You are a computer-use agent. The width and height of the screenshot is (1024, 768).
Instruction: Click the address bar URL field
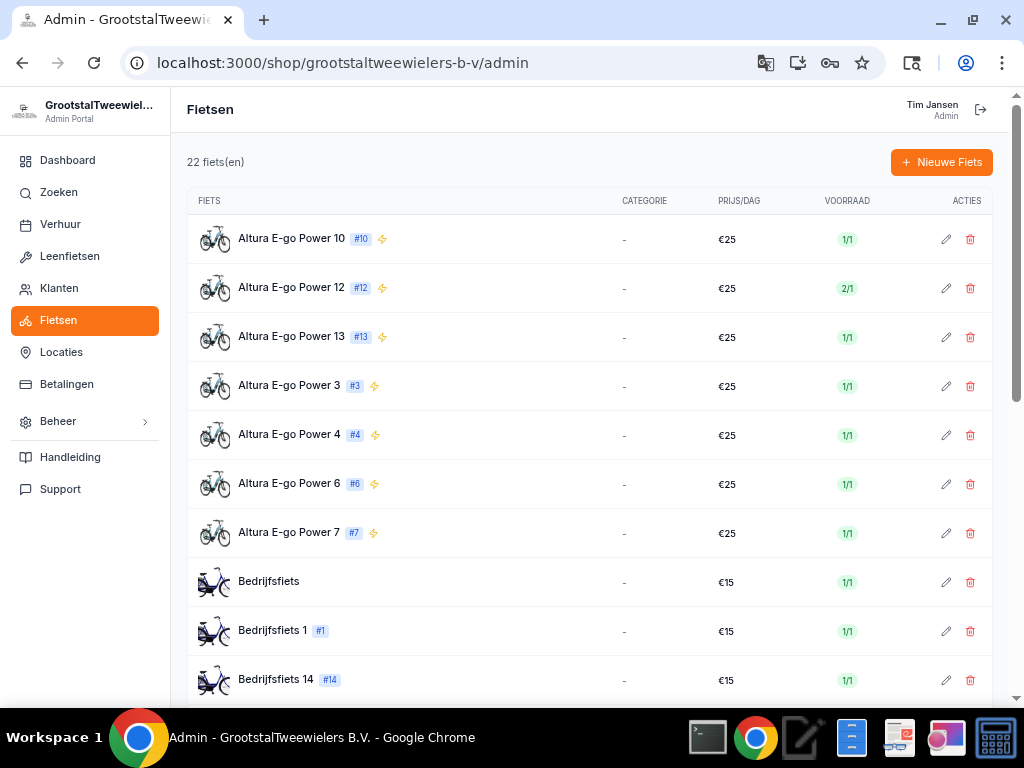tap(450, 63)
